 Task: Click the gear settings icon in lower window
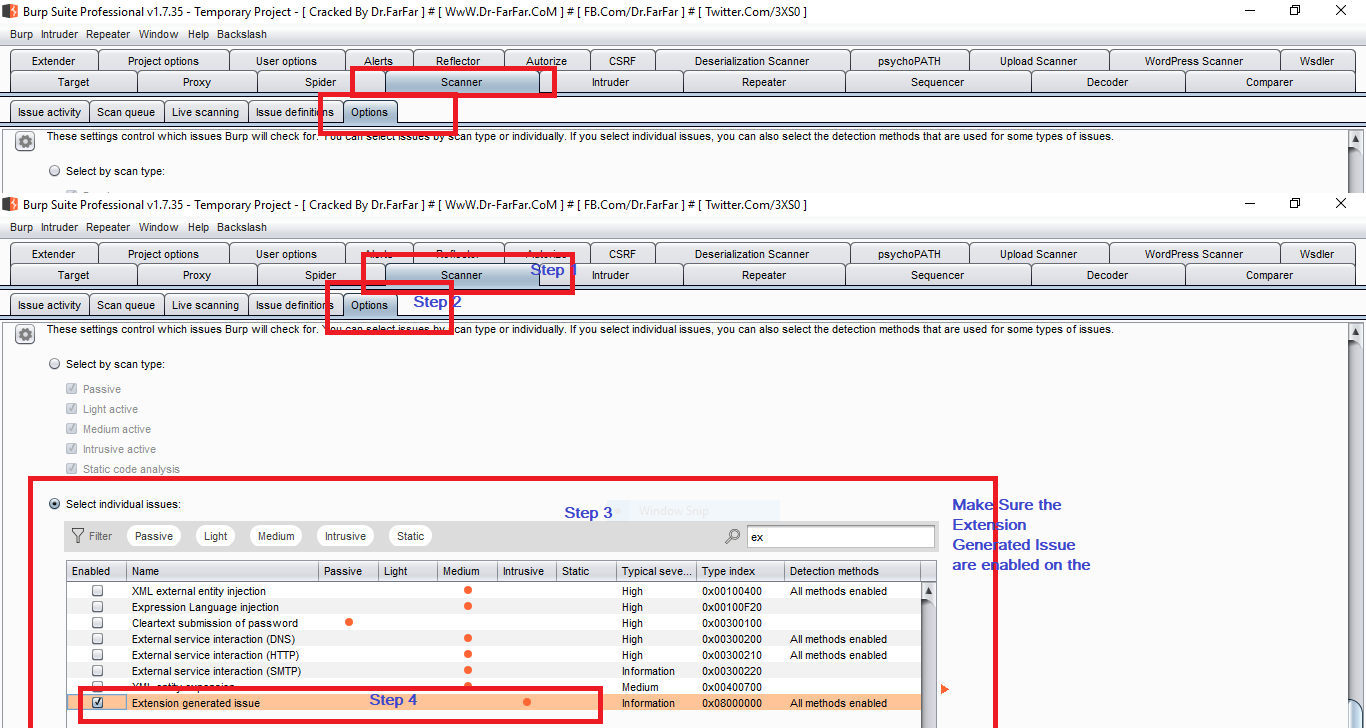pos(25,335)
